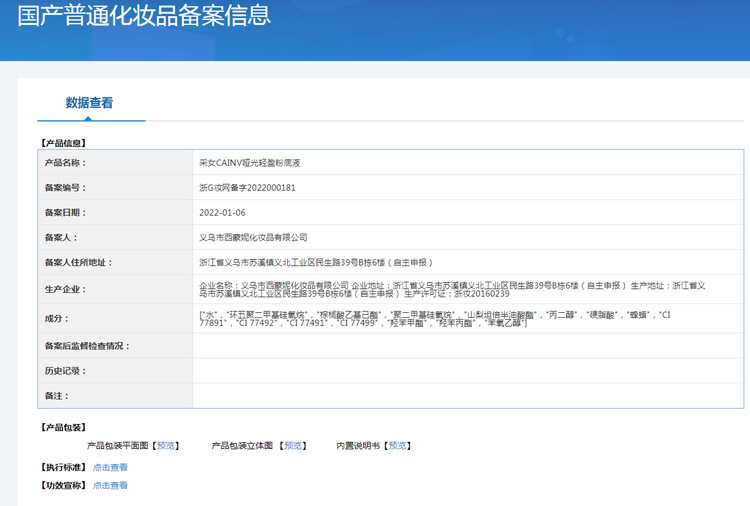Click the 生产企业 details text
750x506 pixels.
452,289
